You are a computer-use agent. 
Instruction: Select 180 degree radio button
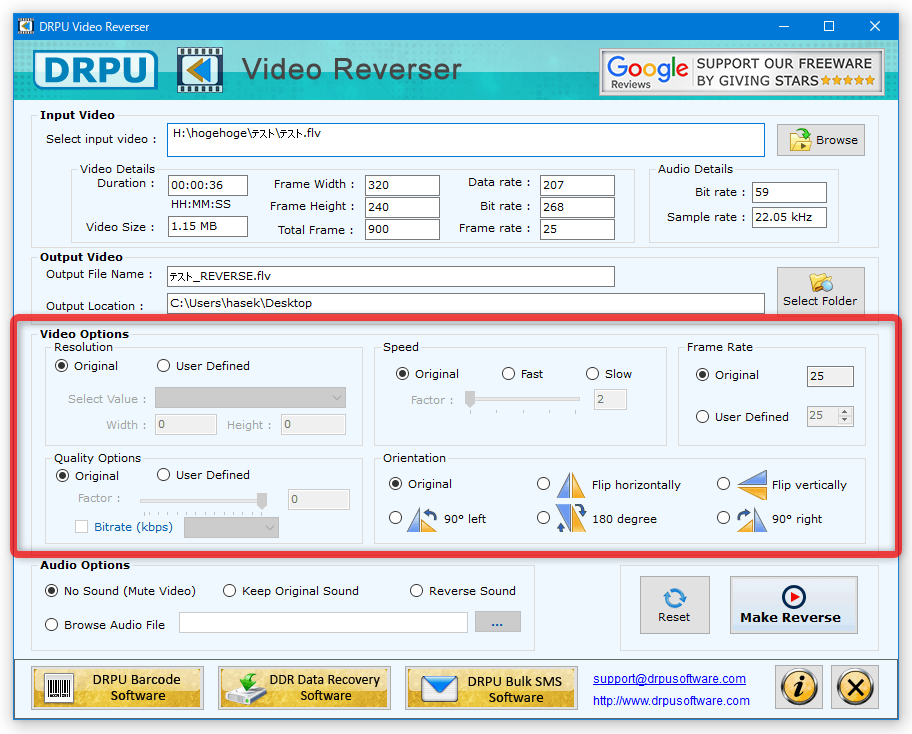click(x=543, y=518)
